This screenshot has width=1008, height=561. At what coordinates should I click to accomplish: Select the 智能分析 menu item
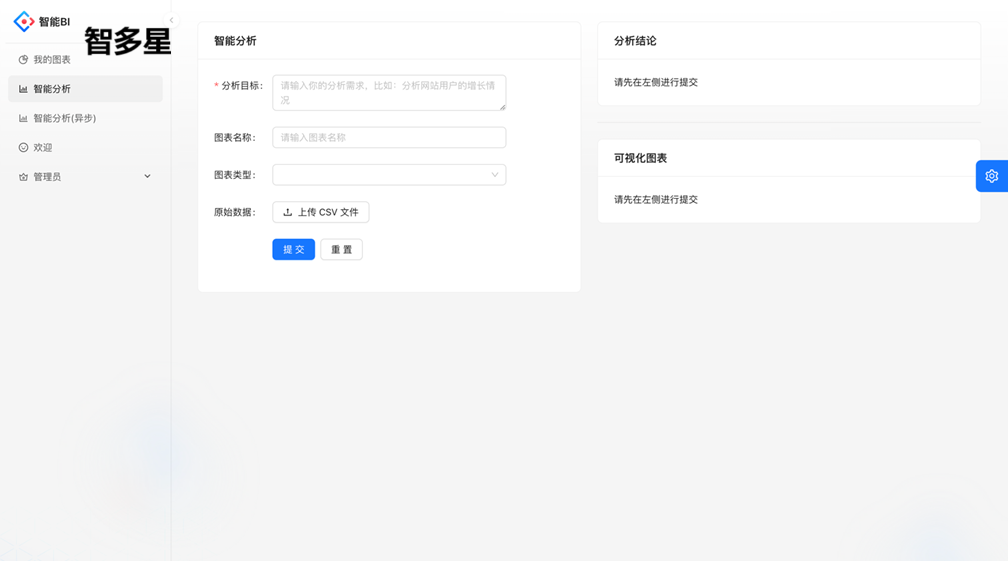pyautogui.click(x=86, y=89)
